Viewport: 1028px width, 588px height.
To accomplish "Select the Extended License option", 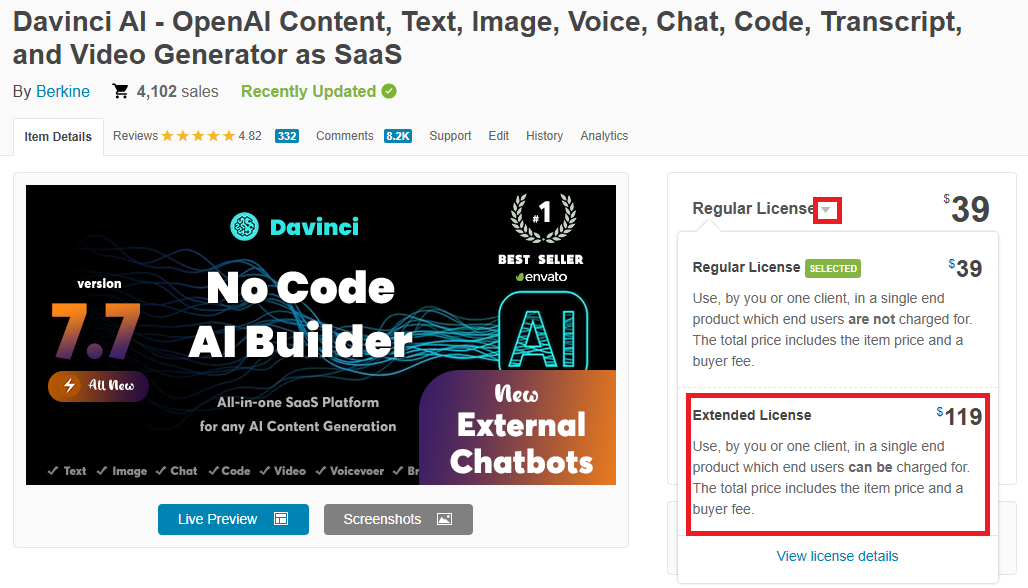I will tap(838, 463).
